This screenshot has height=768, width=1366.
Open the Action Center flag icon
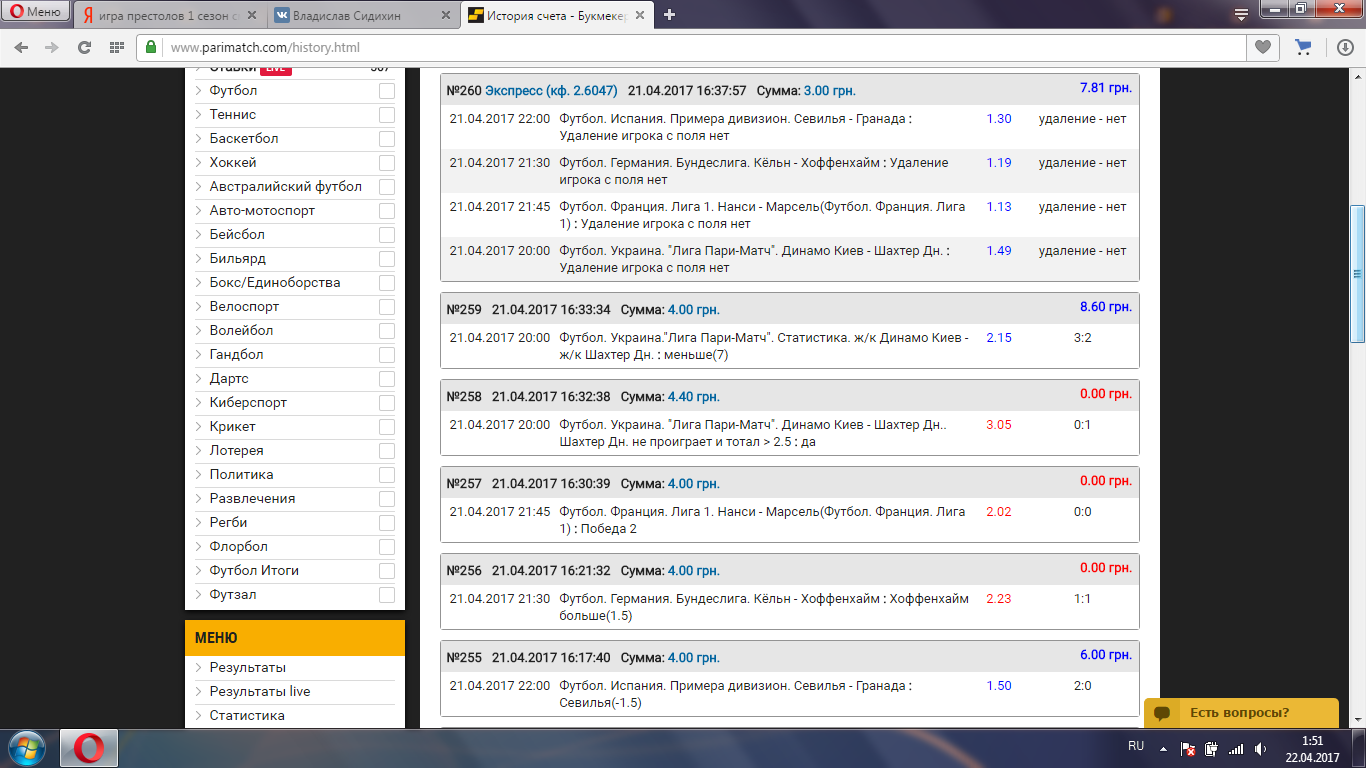(x=1189, y=748)
